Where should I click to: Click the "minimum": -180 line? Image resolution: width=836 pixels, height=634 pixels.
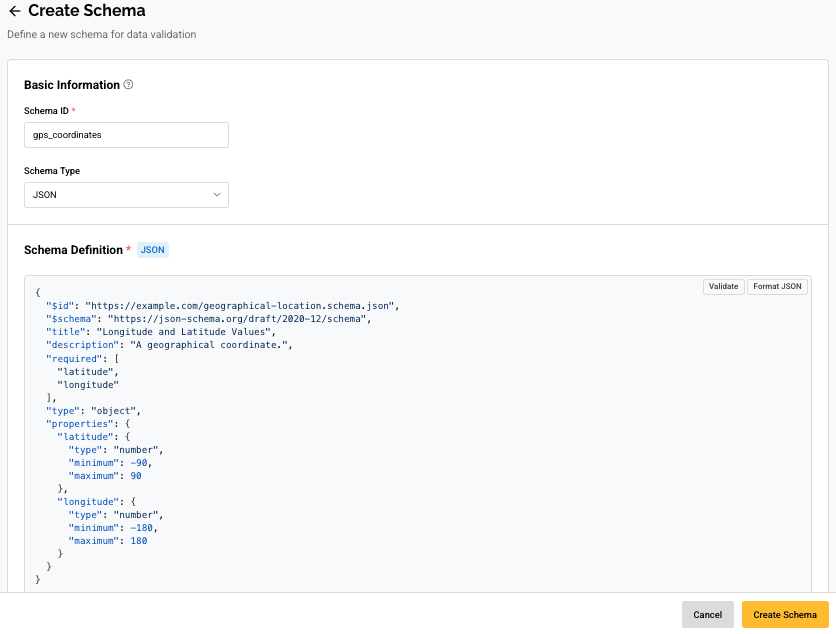pos(113,527)
